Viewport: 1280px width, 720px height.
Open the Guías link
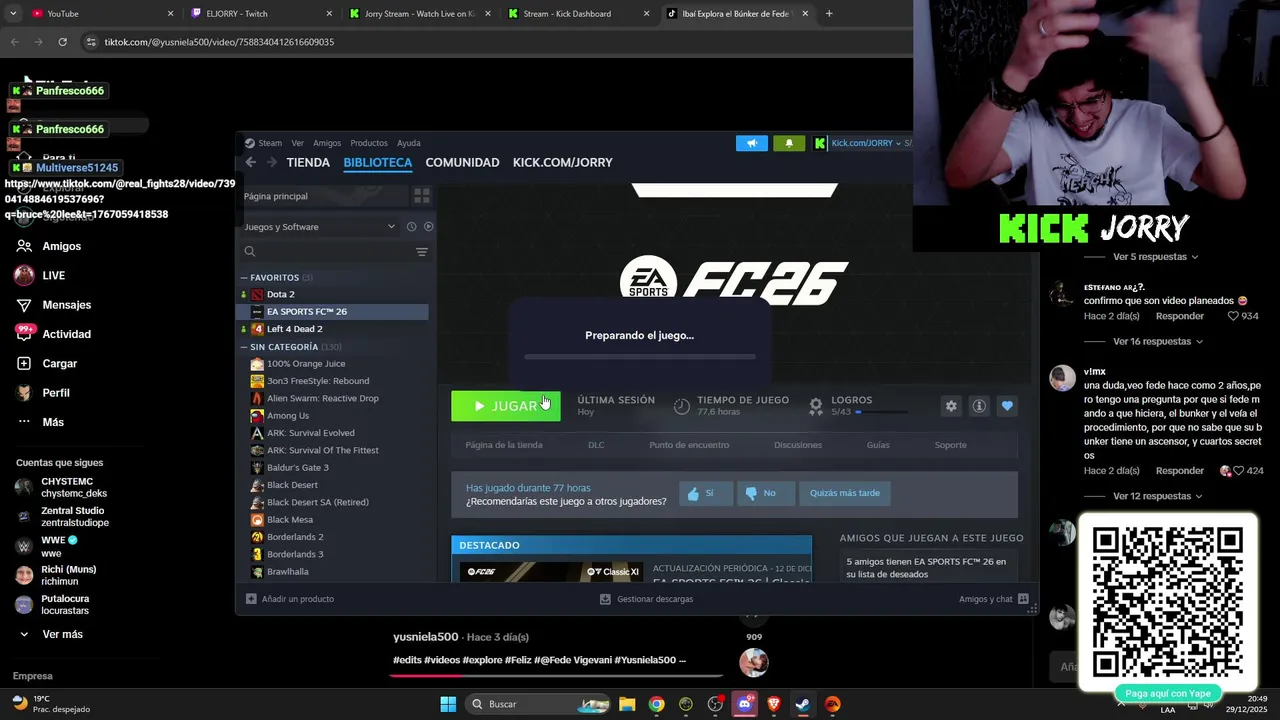click(x=878, y=445)
